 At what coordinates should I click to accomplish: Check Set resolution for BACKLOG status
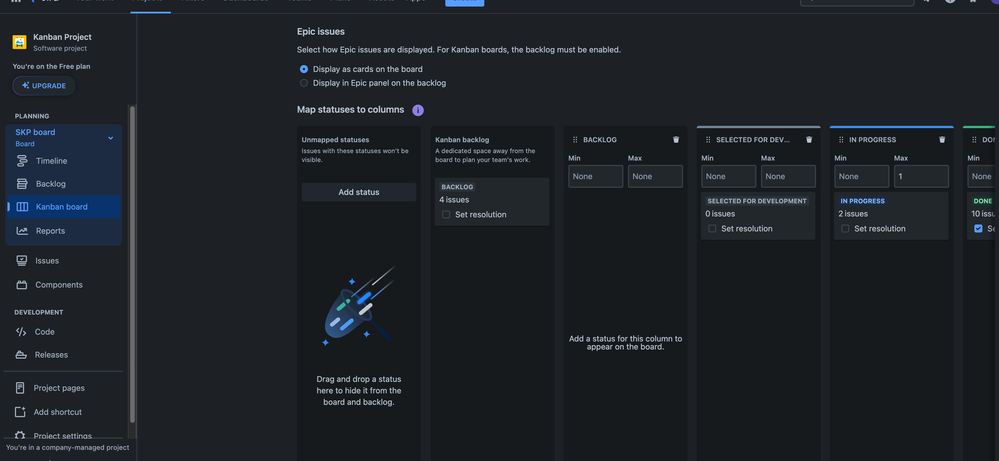tap(446, 215)
